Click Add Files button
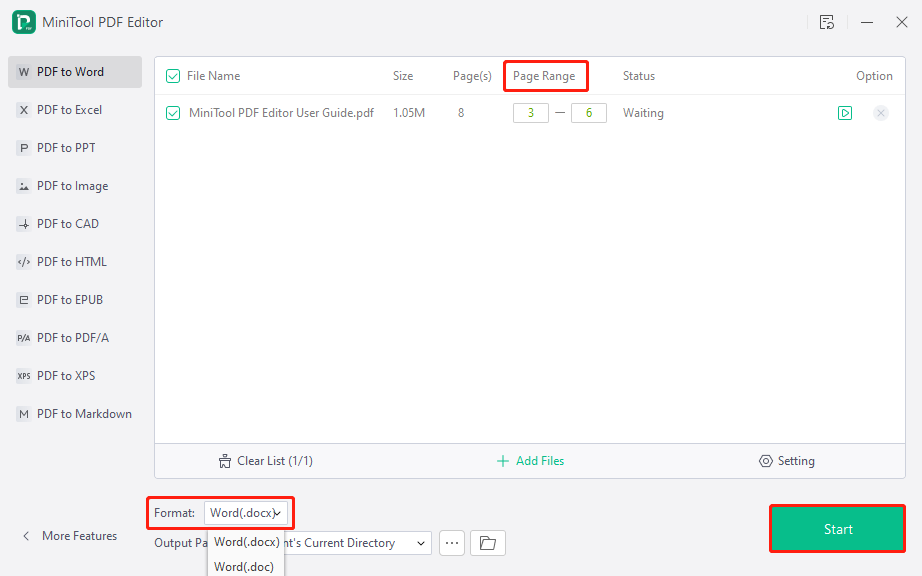Screen dimensions: 922x576 [x=530, y=461]
